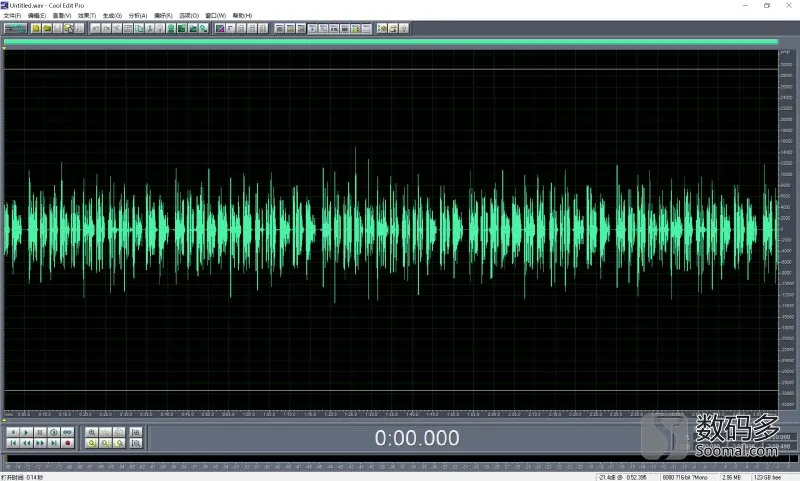Image resolution: width=800 pixels, height=481 pixels.
Task: Click the Zoom Out horizontally icon
Action: [x=105, y=433]
